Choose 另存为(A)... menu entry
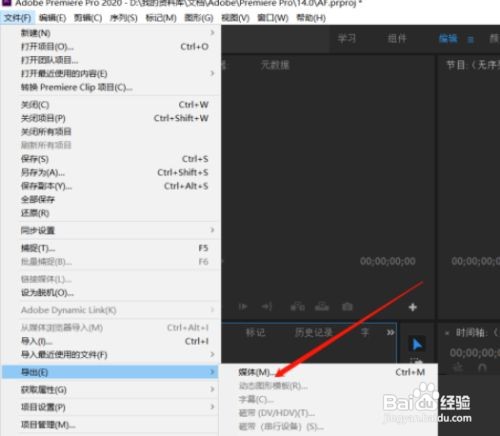Viewport: 500px width, 436px height. tap(110, 172)
